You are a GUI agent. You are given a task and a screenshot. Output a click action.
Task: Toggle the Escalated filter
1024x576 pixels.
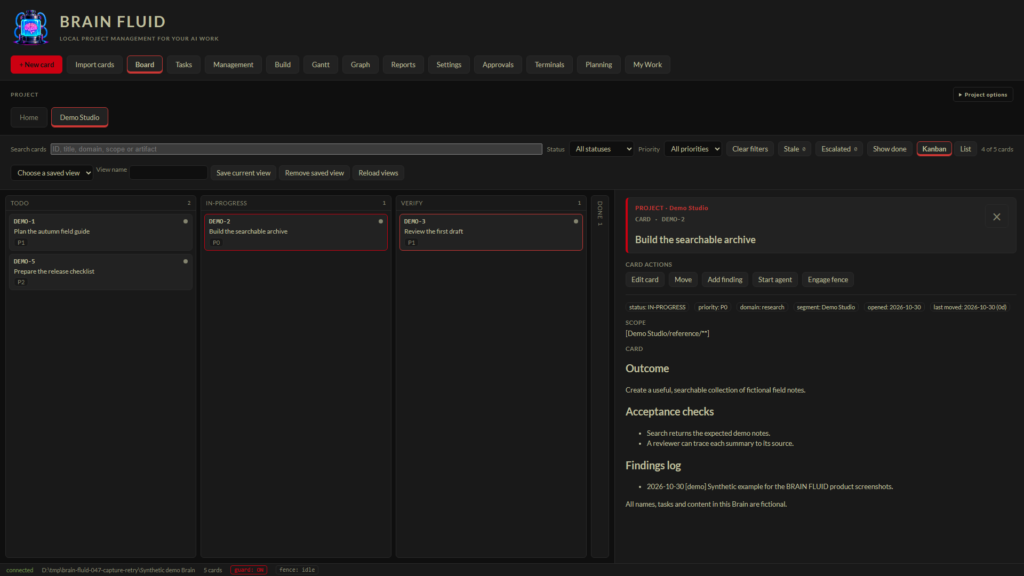click(x=839, y=149)
